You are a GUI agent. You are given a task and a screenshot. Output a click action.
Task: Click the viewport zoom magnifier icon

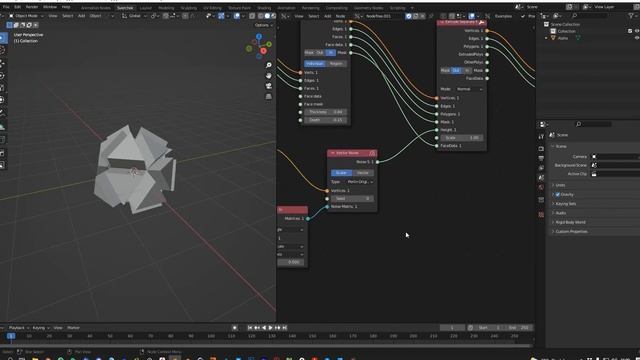(269, 65)
